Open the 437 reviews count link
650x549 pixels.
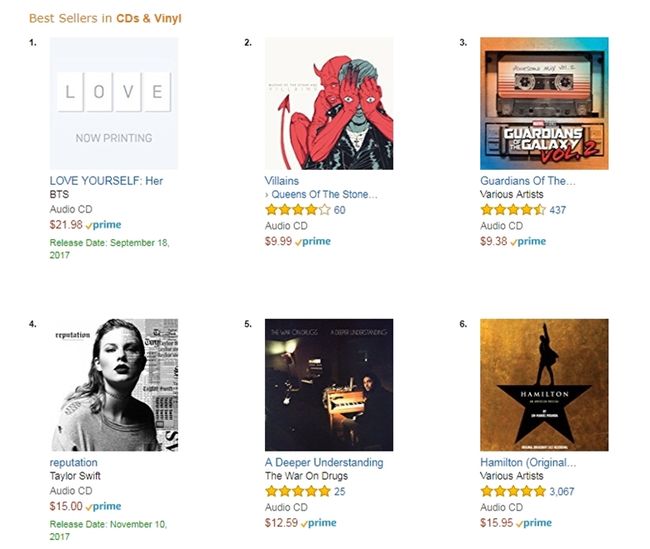click(557, 210)
